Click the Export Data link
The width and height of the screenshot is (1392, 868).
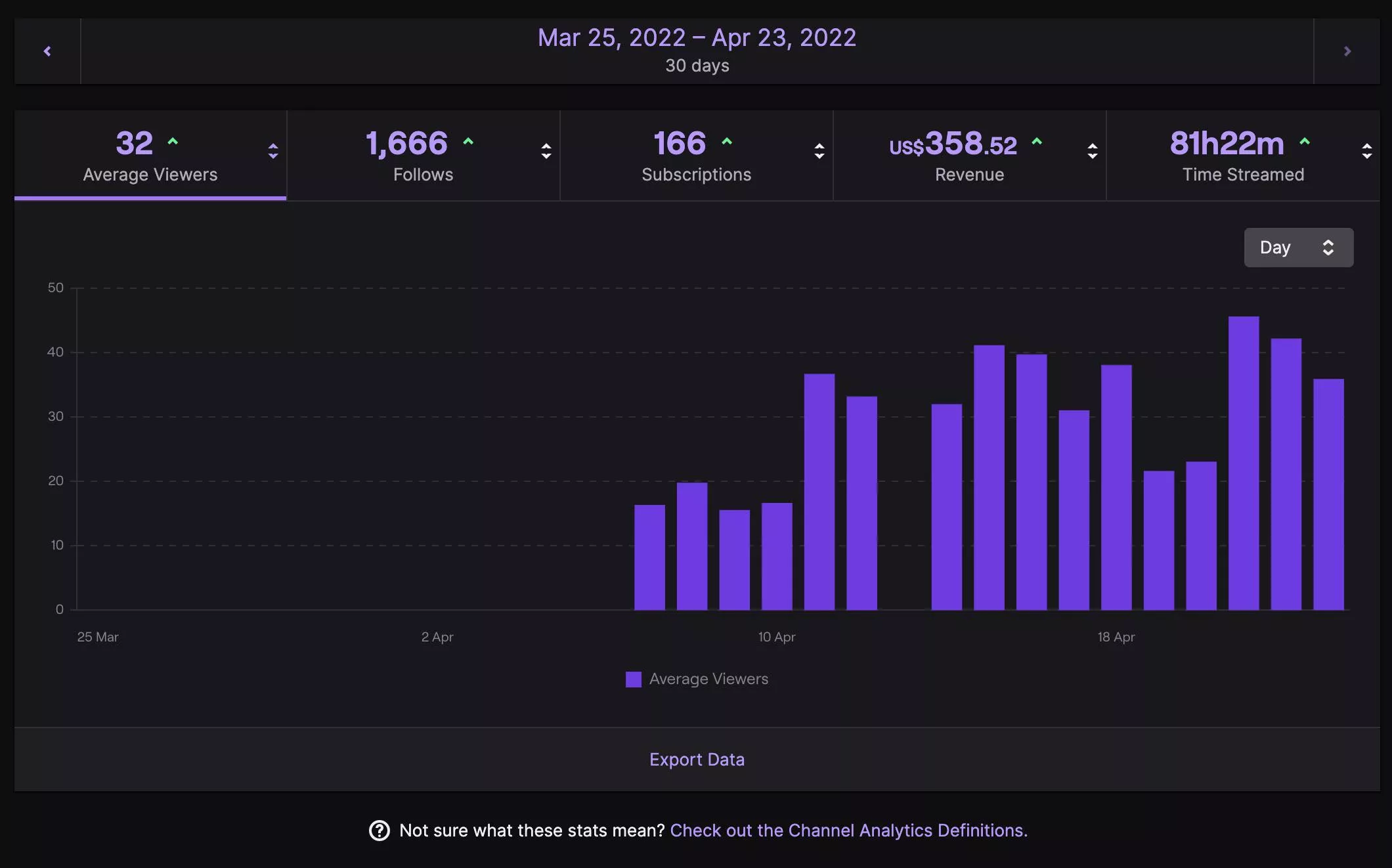pyautogui.click(x=696, y=759)
